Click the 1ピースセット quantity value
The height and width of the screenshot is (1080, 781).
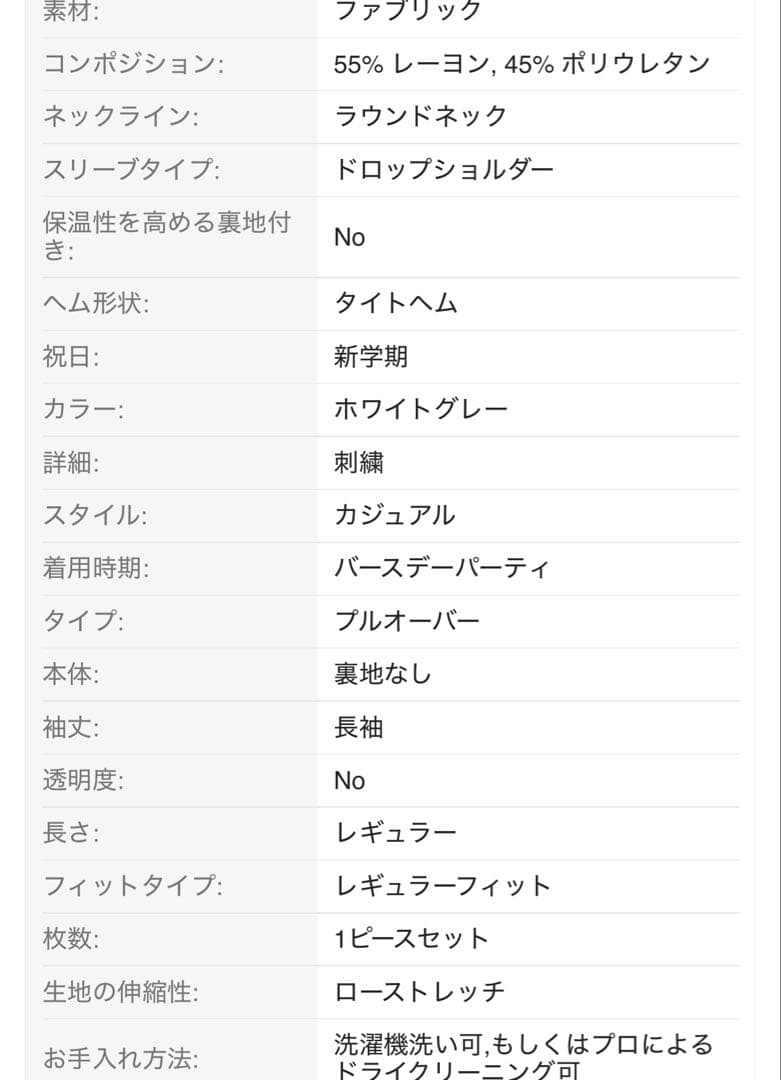(x=411, y=939)
